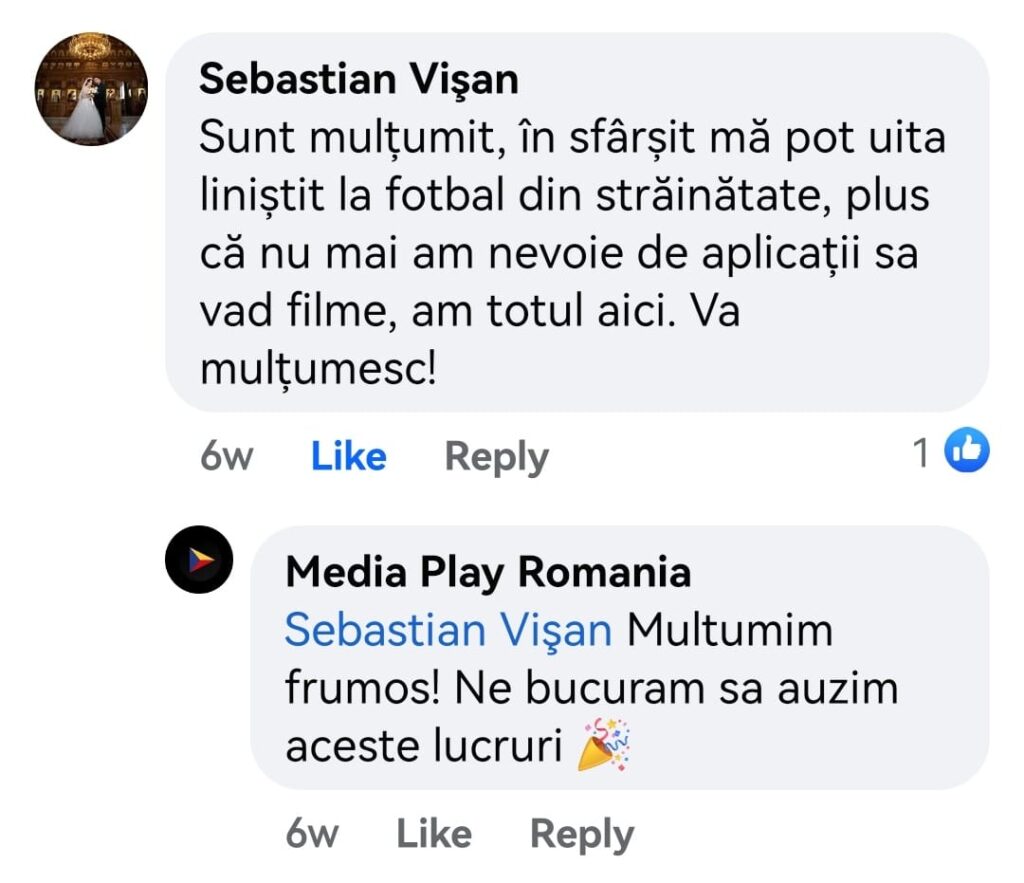Open the Media Play Romania logo avatar
The width and height of the screenshot is (1024, 883).
199,560
